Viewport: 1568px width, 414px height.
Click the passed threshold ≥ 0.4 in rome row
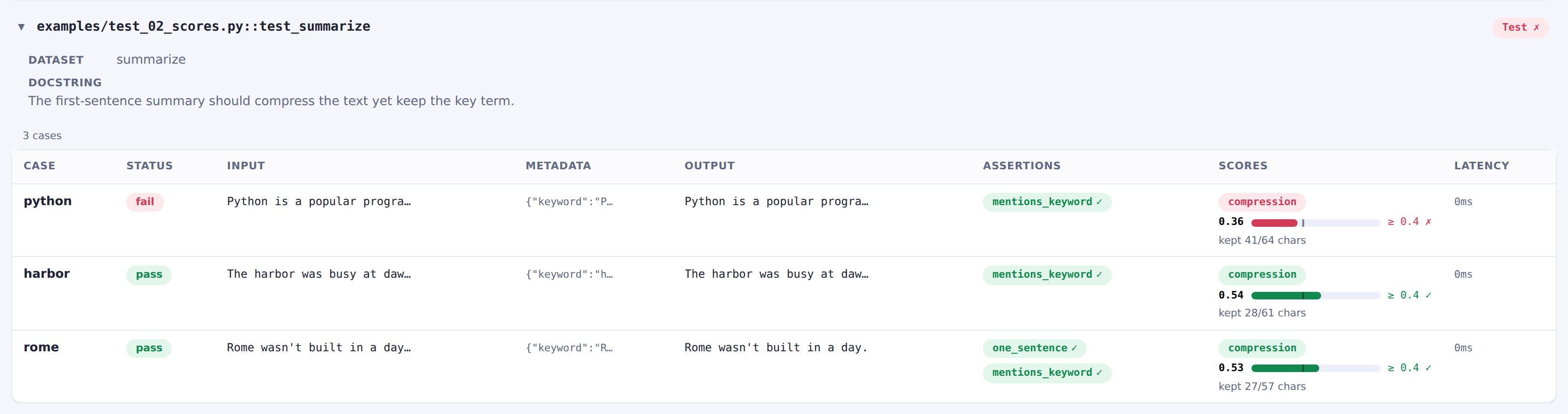click(x=1409, y=368)
